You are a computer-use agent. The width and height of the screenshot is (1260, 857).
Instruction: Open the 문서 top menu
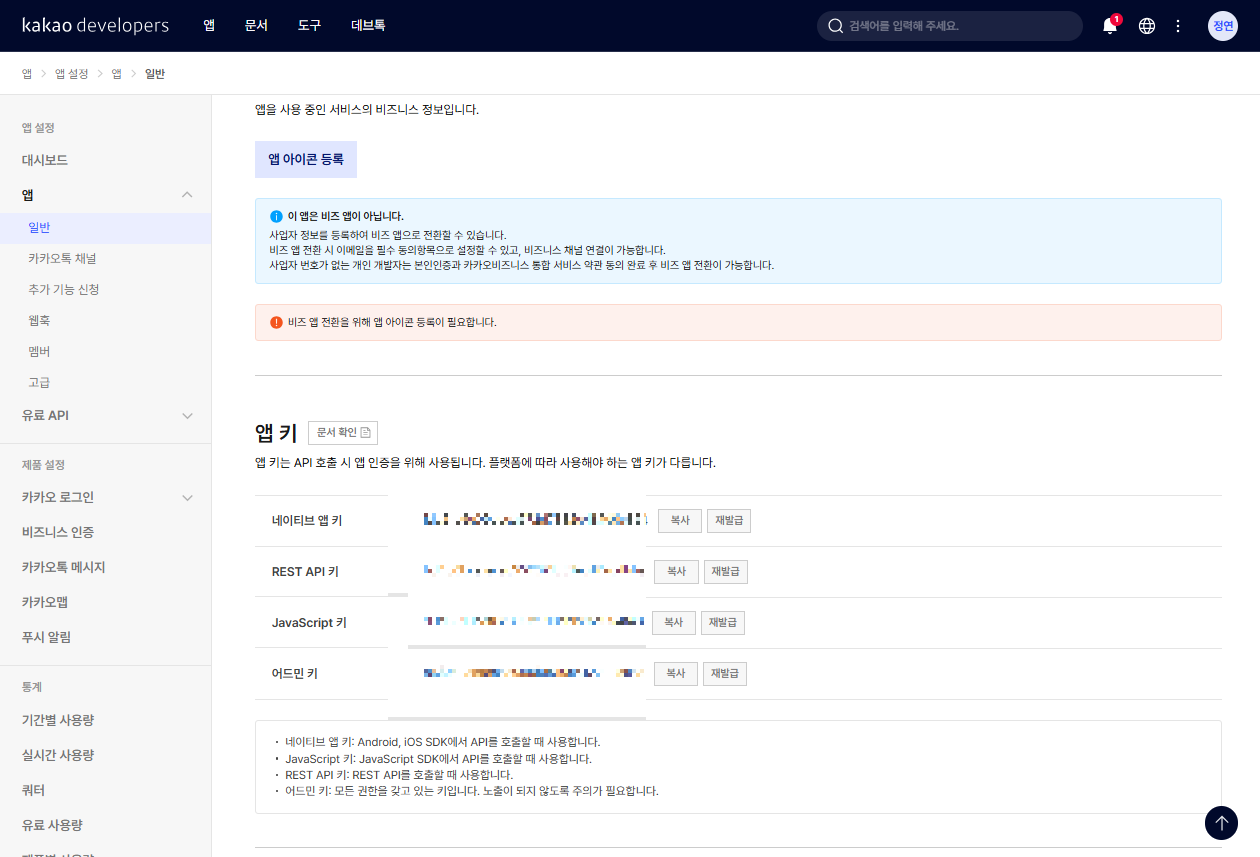pyautogui.click(x=256, y=26)
